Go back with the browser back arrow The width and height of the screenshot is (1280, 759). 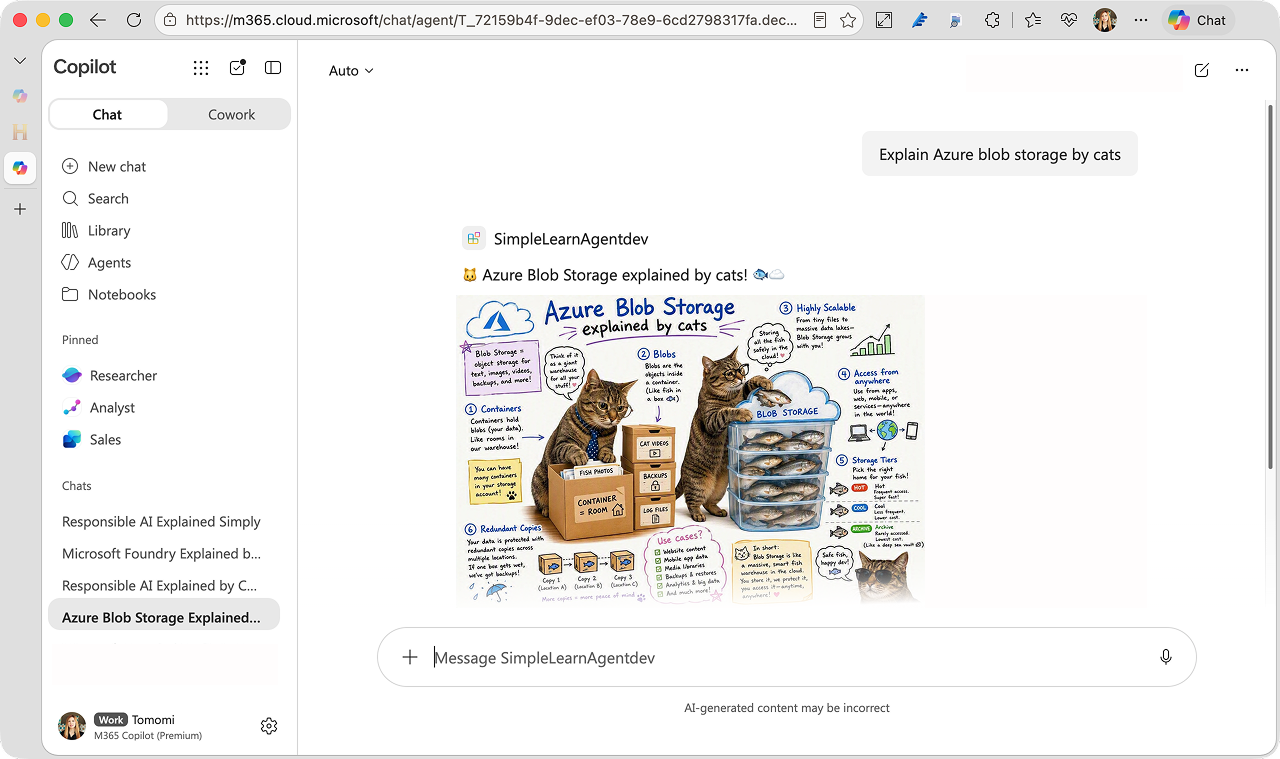[x=97, y=20]
